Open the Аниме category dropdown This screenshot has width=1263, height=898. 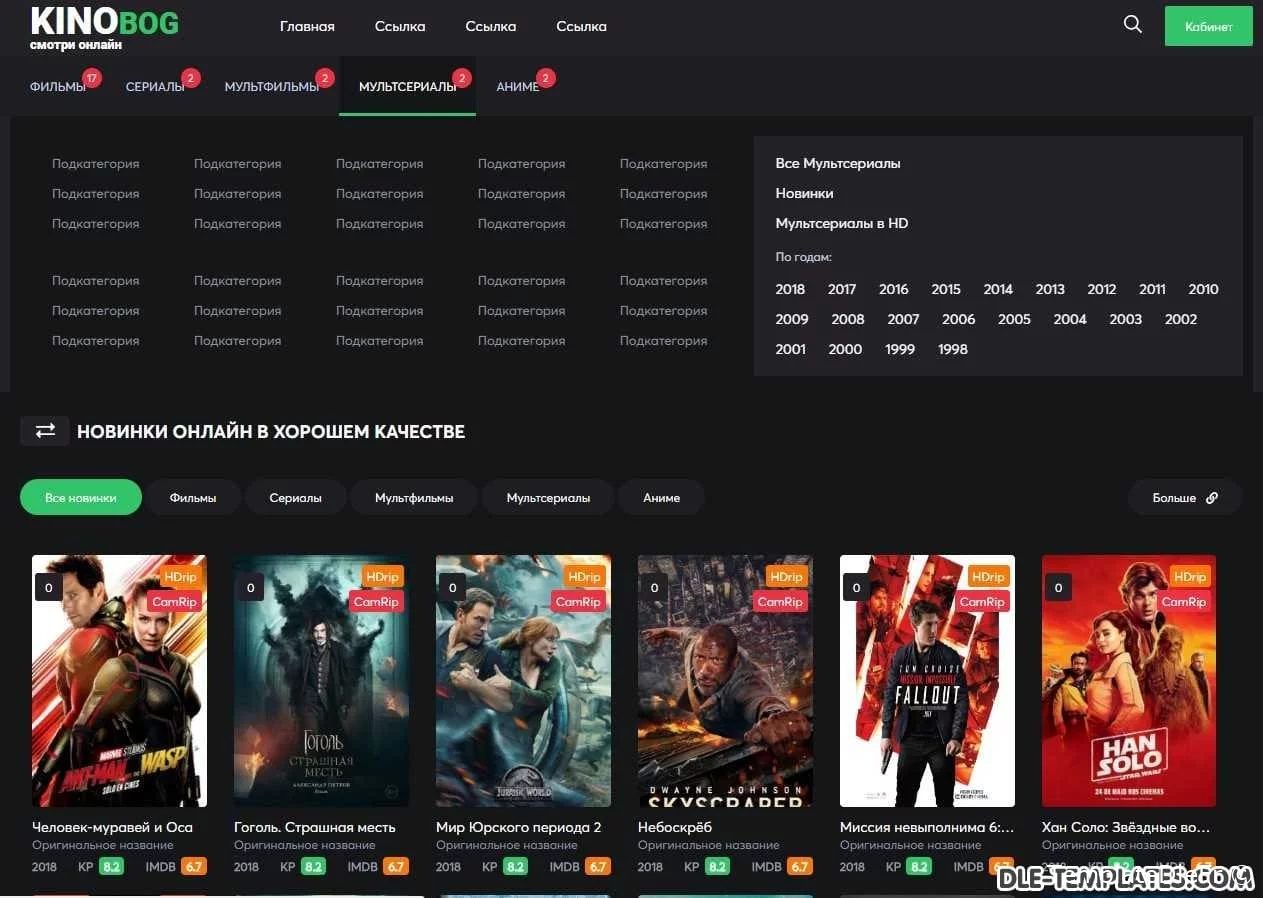pyautogui.click(x=517, y=87)
